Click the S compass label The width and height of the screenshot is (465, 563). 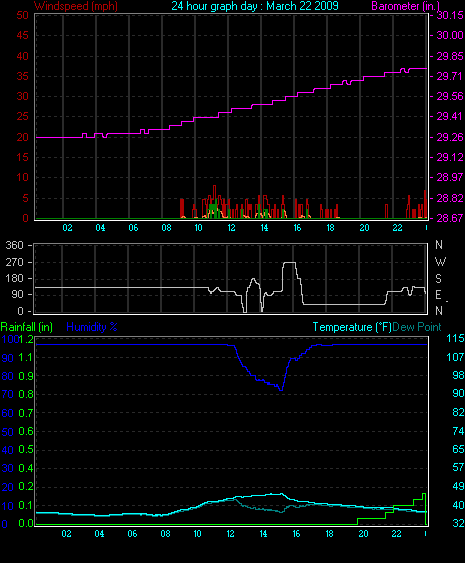point(438,279)
